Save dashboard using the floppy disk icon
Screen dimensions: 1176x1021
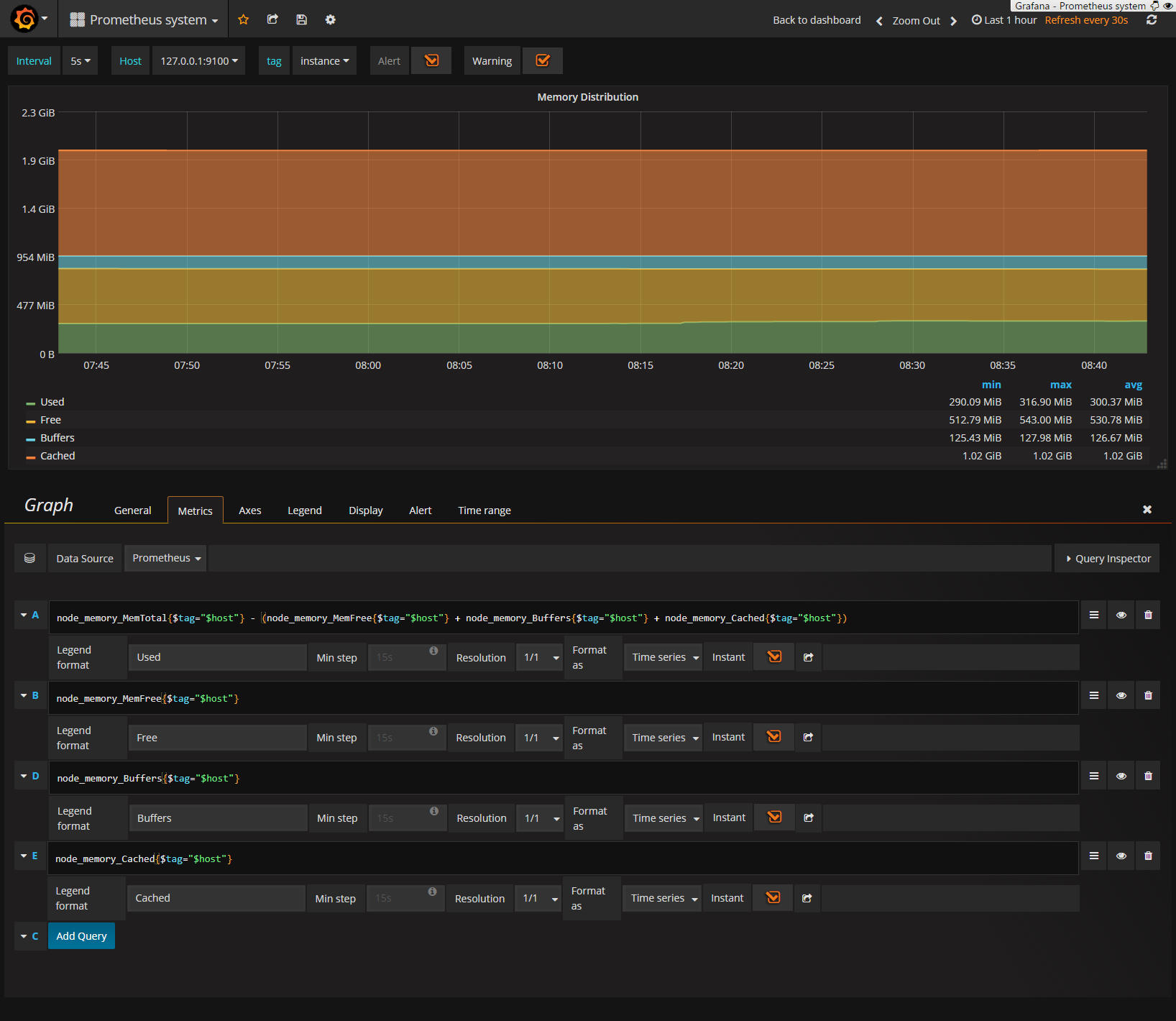click(x=301, y=19)
